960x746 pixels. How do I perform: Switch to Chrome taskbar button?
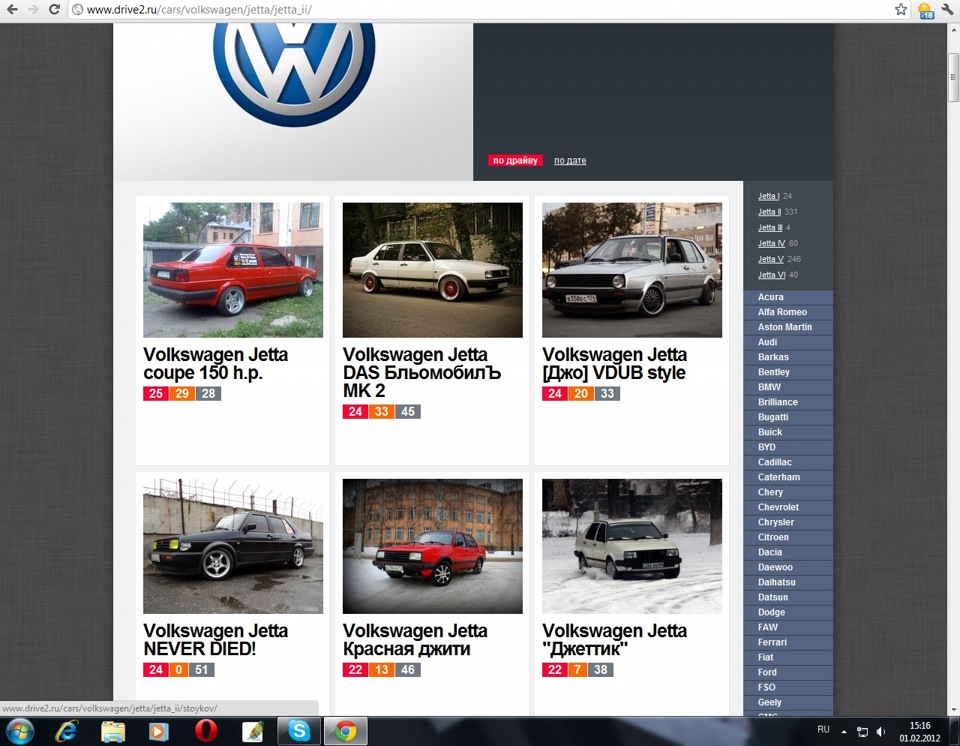[x=345, y=731]
